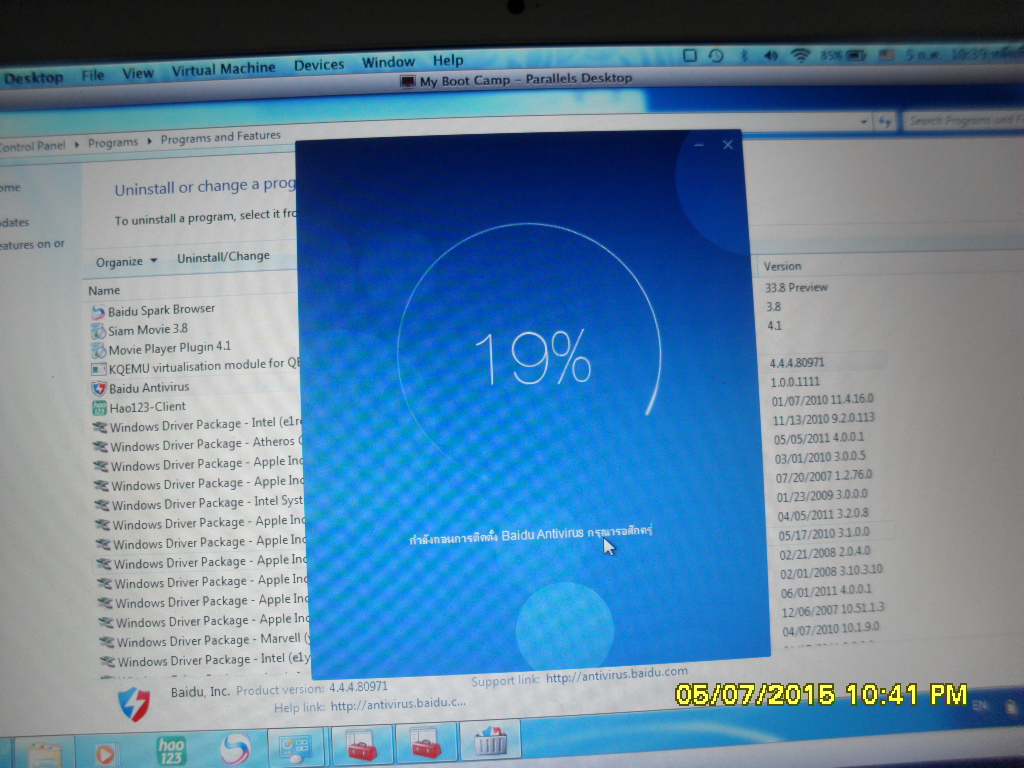This screenshot has height=768, width=1024.
Task: Click the 33.8 Preview version cell
Action: (x=796, y=287)
